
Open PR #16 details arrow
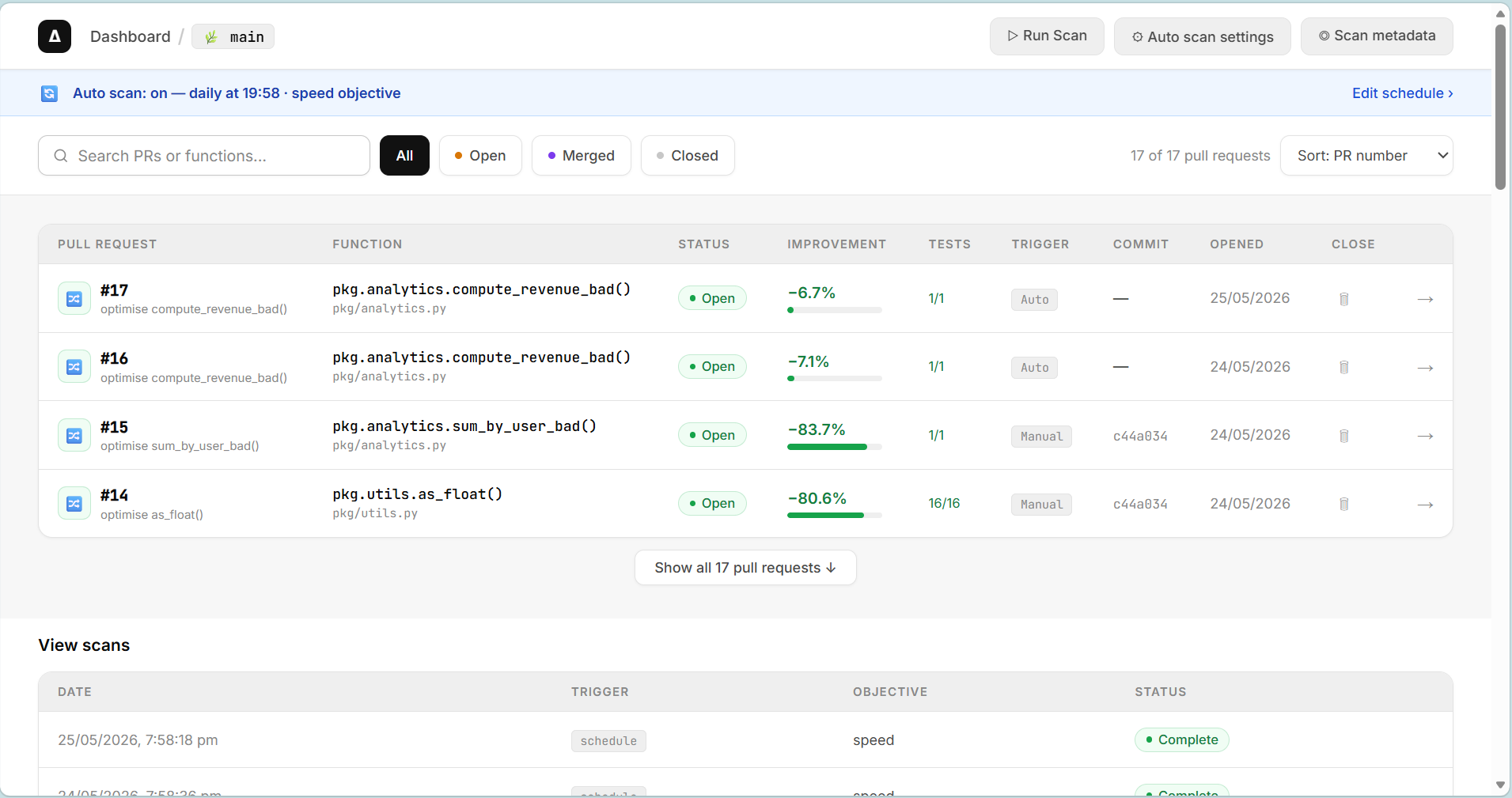1425,368
